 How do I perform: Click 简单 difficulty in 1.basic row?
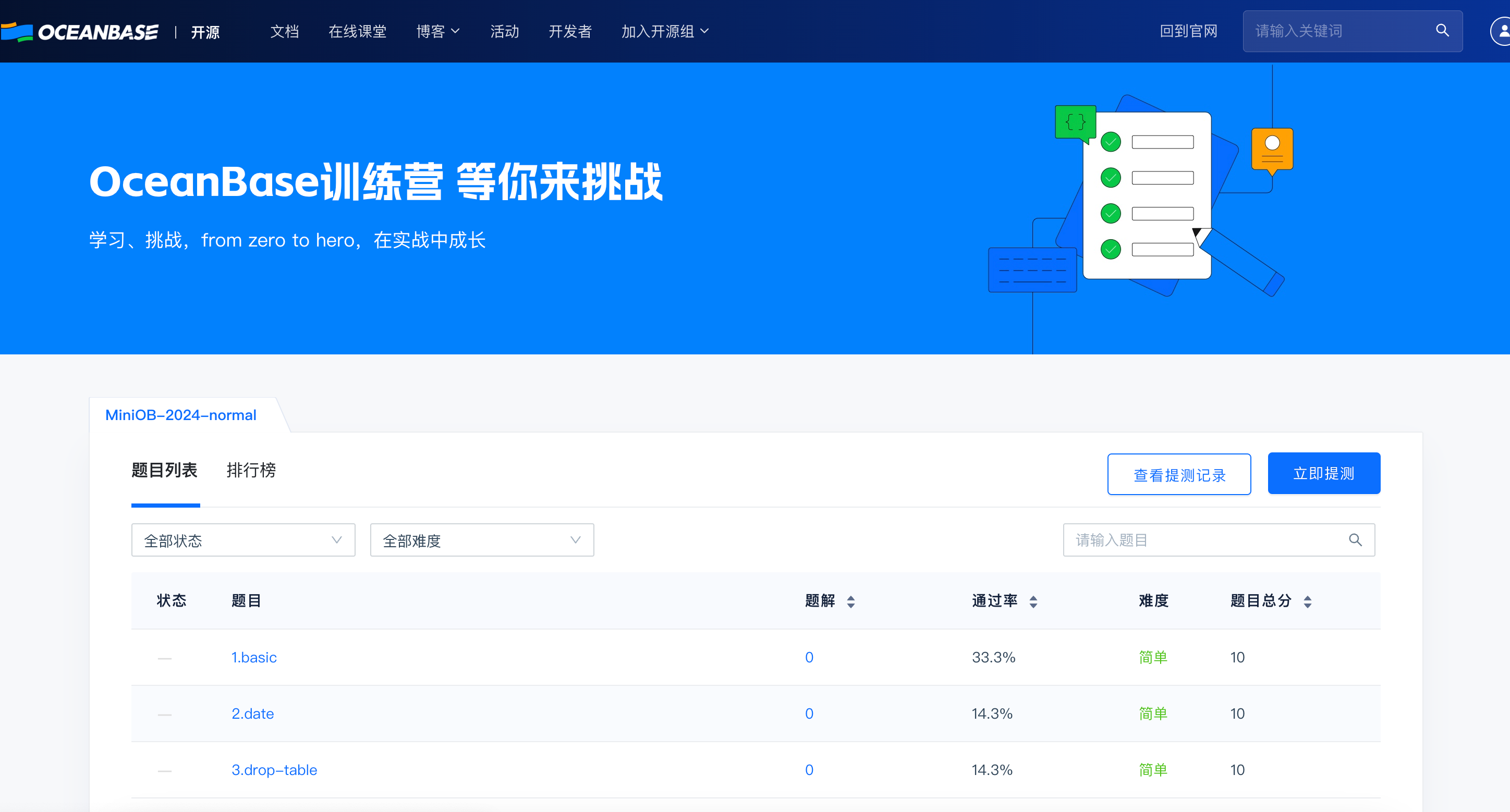(1153, 657)
